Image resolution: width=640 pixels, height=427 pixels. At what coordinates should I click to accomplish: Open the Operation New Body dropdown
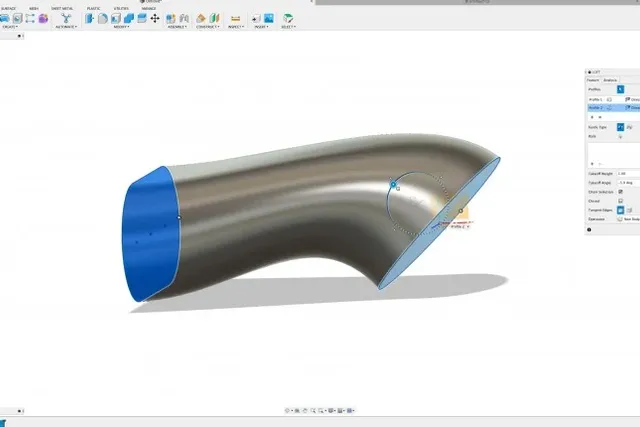pyautogui.click(x=629, y=219)
